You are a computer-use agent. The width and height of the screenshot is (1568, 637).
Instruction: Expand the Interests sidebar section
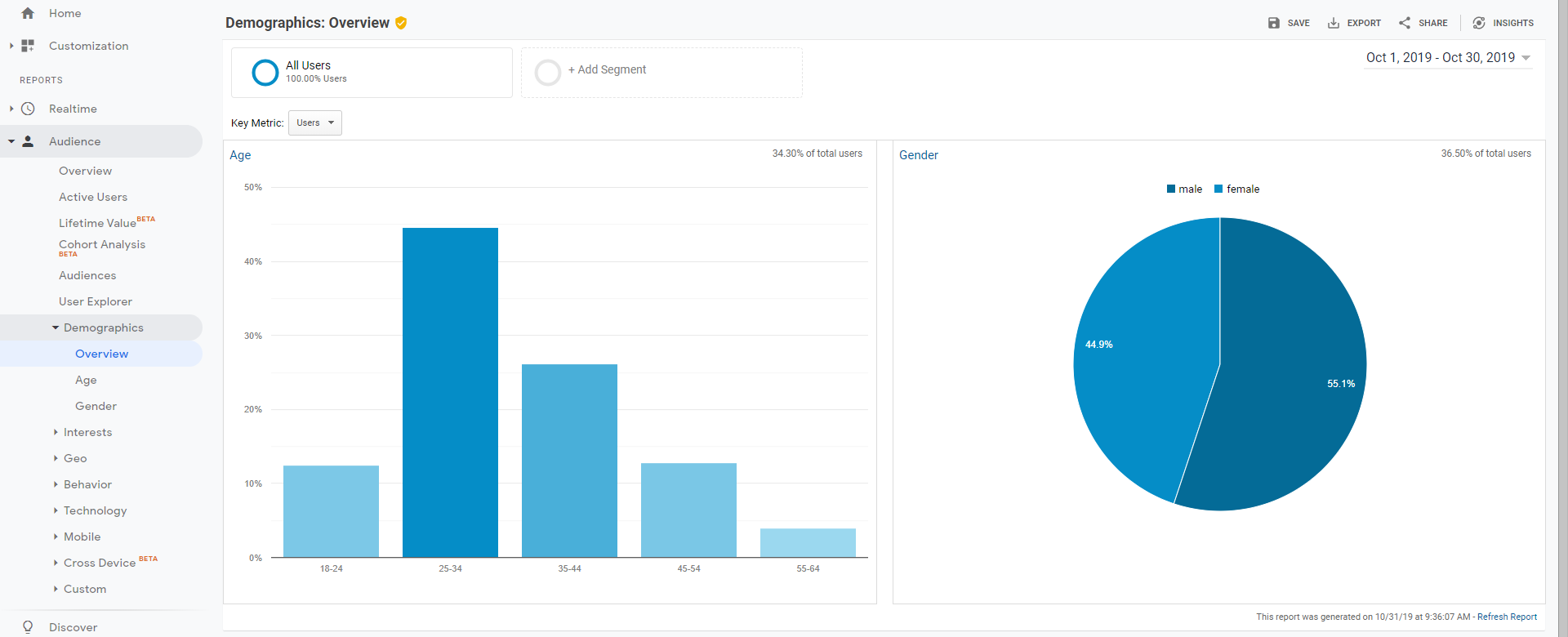pos(56,432)
